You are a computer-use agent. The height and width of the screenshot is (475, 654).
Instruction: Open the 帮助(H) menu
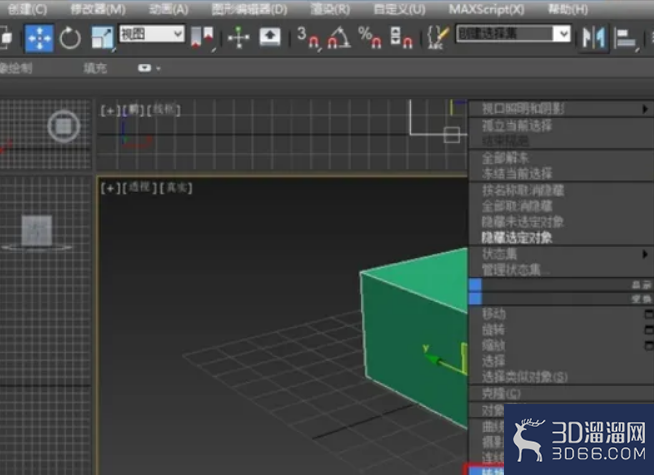pyautogui.click(x=568, y=9)
